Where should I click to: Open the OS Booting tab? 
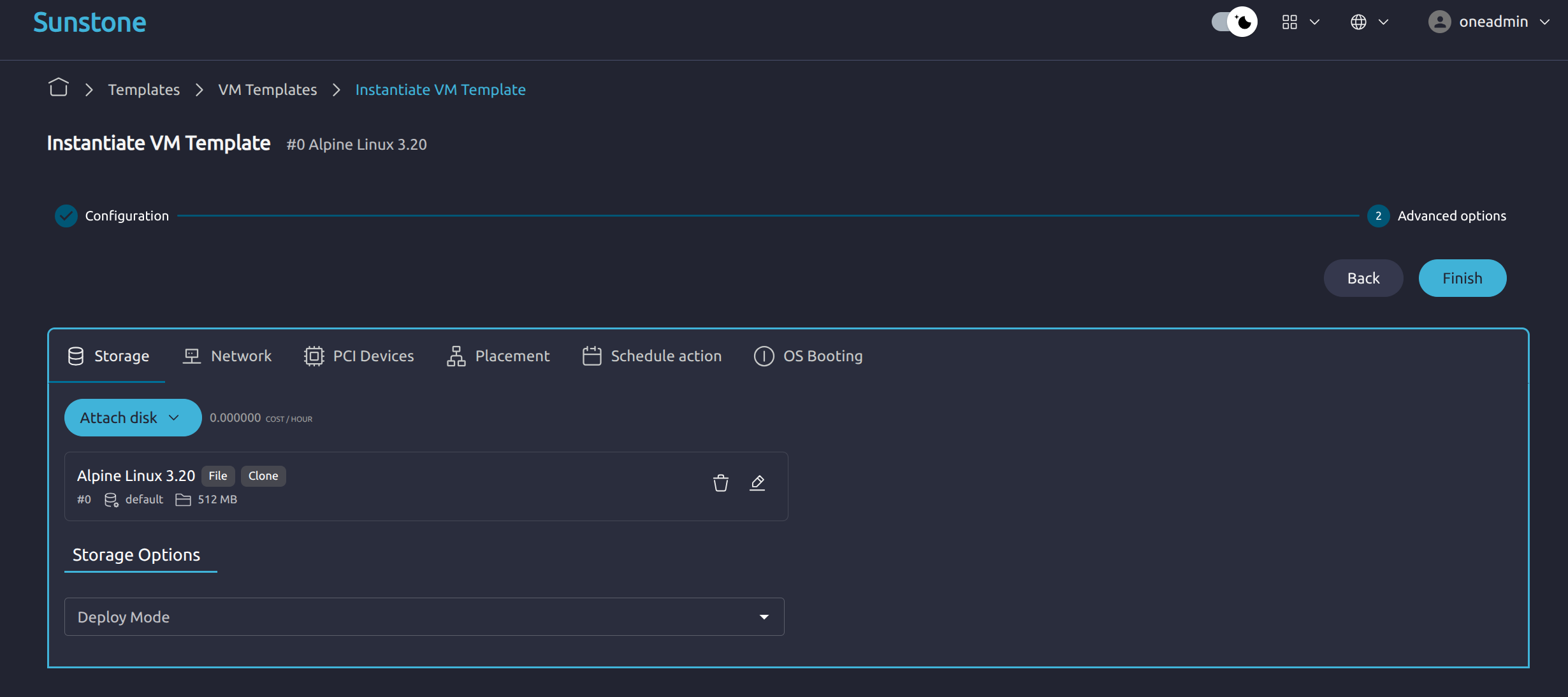(808, 356)
